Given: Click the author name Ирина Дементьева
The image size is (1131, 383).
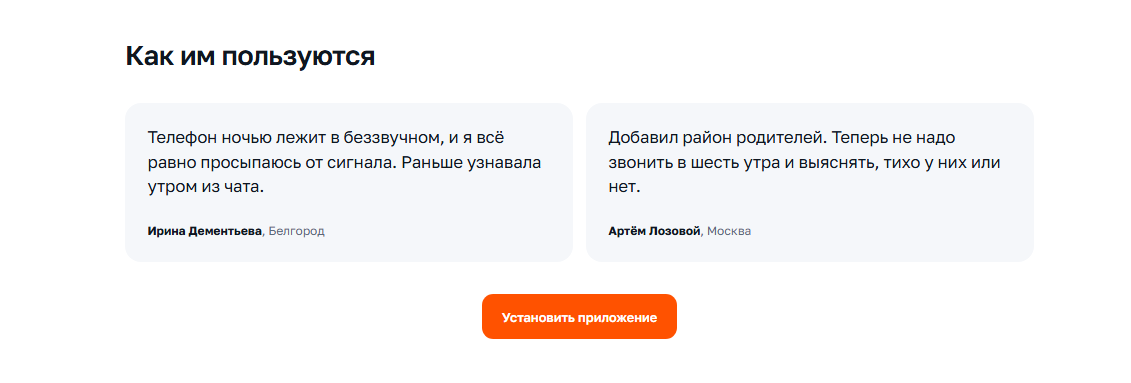Looking at the screenshot, I should coord(205,232).
